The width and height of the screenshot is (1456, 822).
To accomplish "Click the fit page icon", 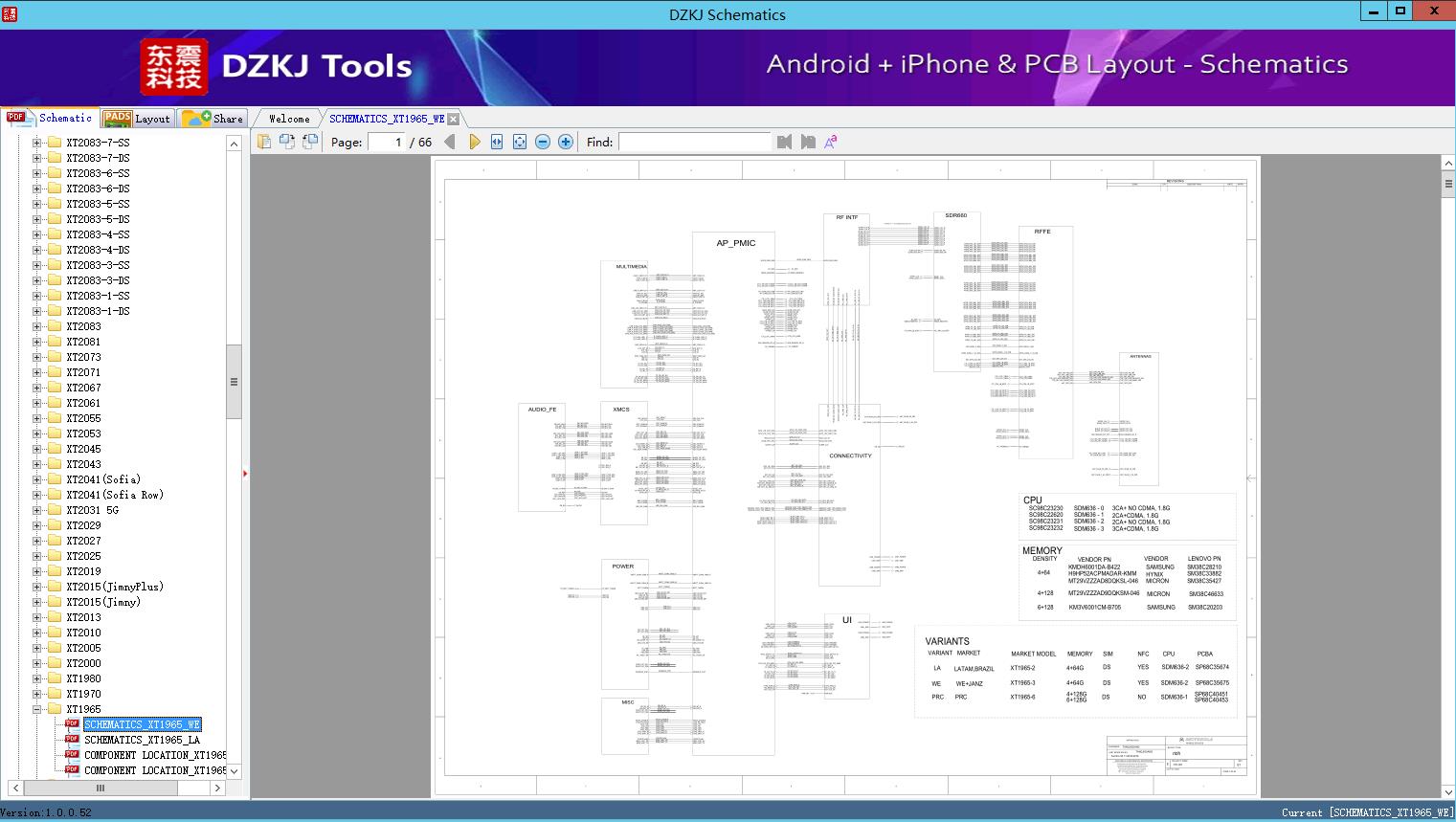I will click(x=520, y=142).
